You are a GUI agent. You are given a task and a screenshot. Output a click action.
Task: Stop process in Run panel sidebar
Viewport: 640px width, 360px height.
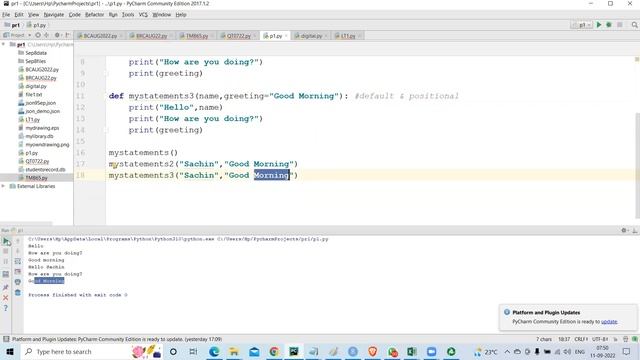click(6, 251)
